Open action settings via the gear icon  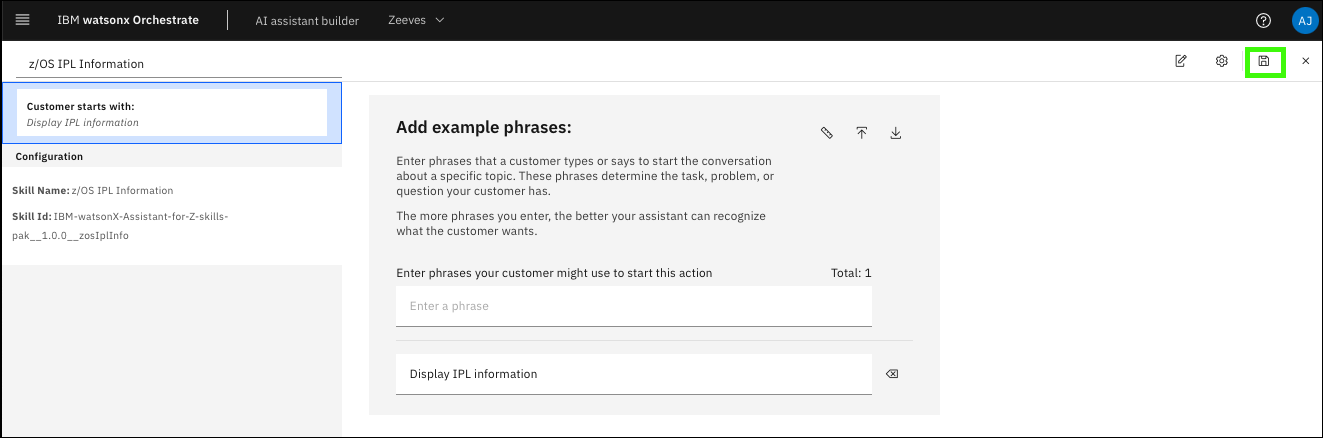(x=1222, y=62)
